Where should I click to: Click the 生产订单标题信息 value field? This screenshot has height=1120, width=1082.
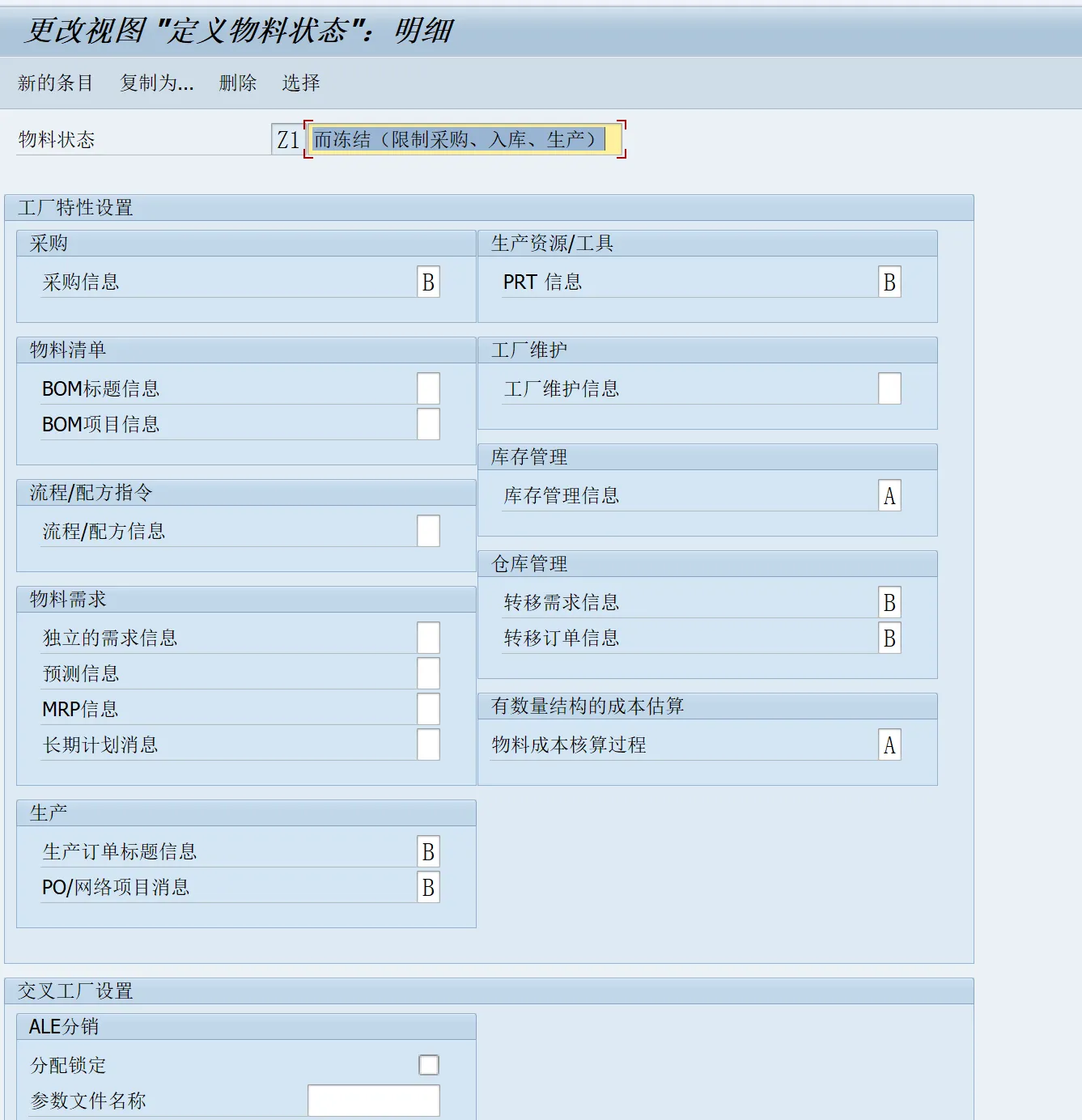click(x=428, y=852)
